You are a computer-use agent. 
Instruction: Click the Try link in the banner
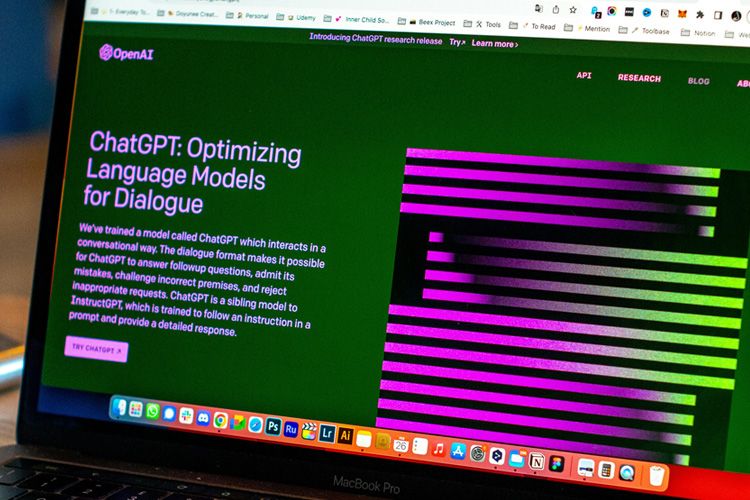(457, 42)
